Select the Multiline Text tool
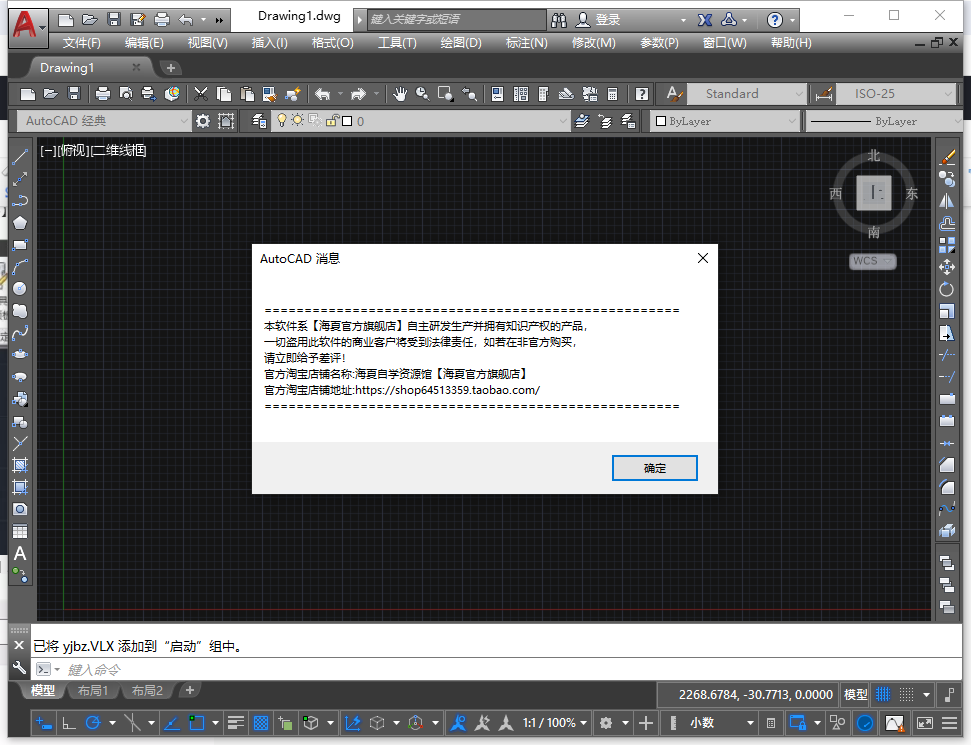Image resolution: width=971 pixels, height=745 pixels. click(x=20, y=554)
